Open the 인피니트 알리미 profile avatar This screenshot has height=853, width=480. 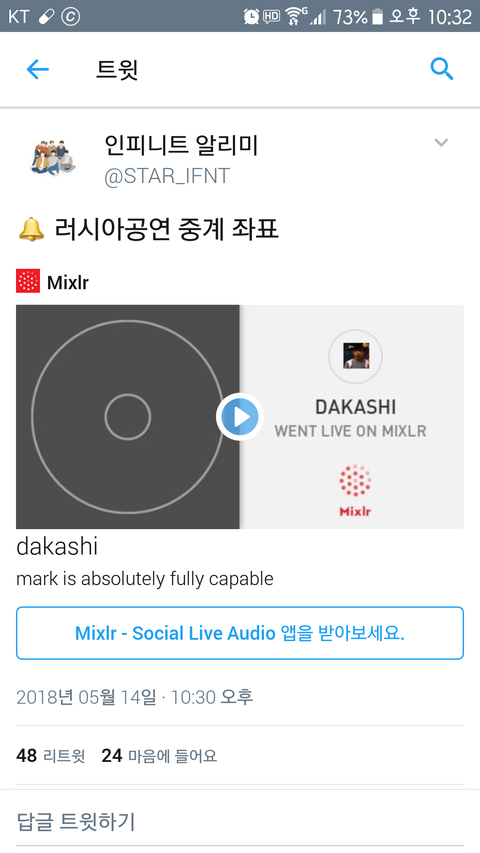tap(52, 158)
